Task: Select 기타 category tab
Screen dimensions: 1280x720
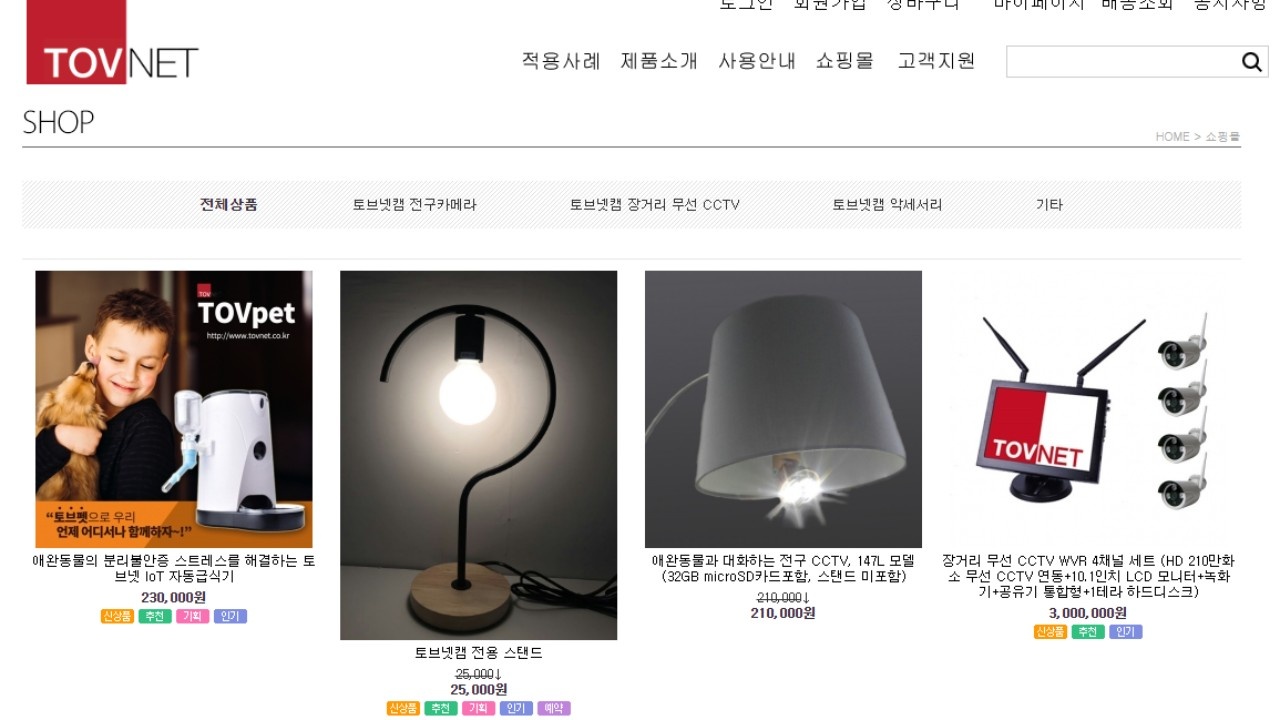Action: 1049,205
